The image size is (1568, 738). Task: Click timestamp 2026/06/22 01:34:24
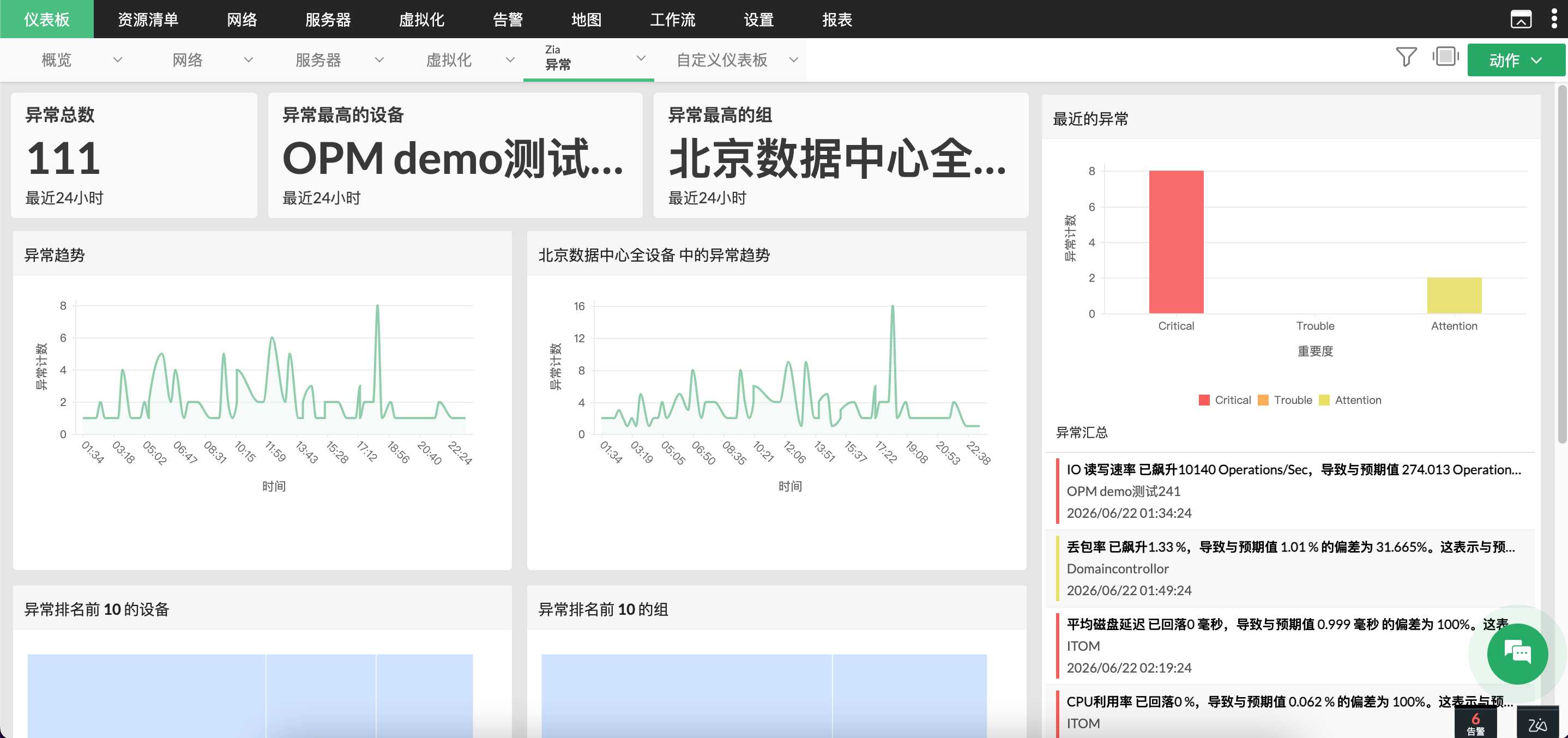pos(1129,513)
